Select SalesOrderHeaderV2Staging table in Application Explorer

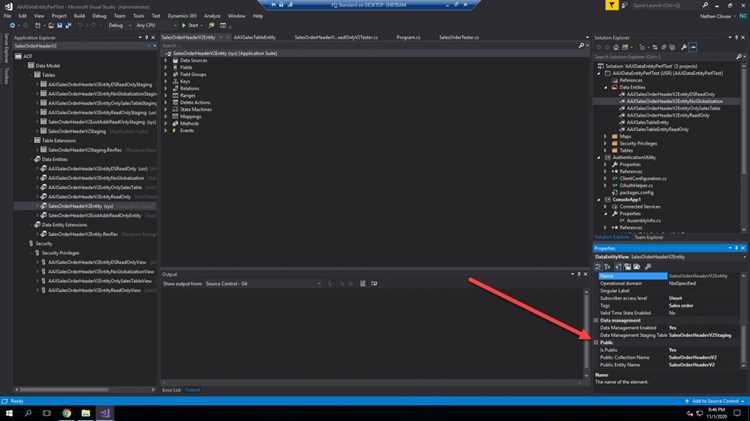pos(77,131)
